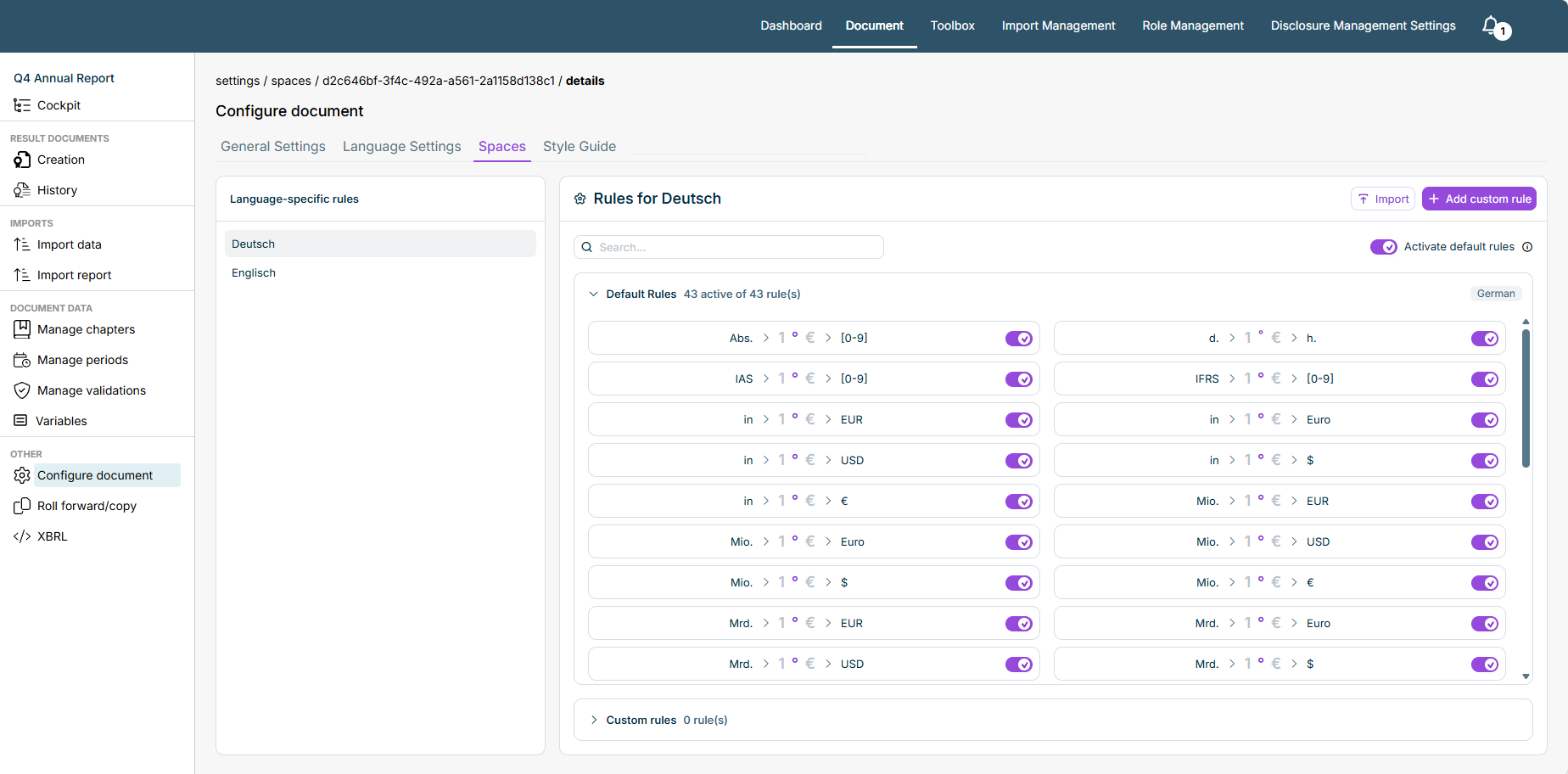This screenshot has width=1568, height=774.
Task: Click scrollbar up arrow in rules list
Action: click(1526, 322)
